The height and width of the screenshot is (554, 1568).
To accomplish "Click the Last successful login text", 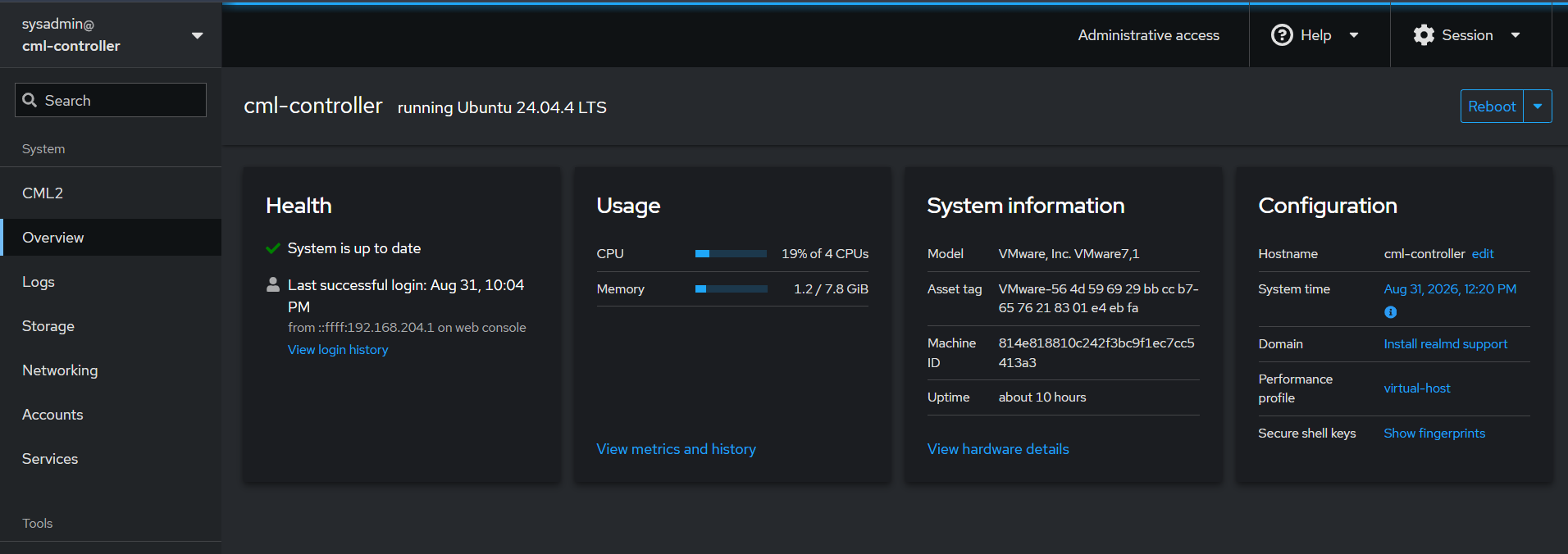I will click(406, 296).
